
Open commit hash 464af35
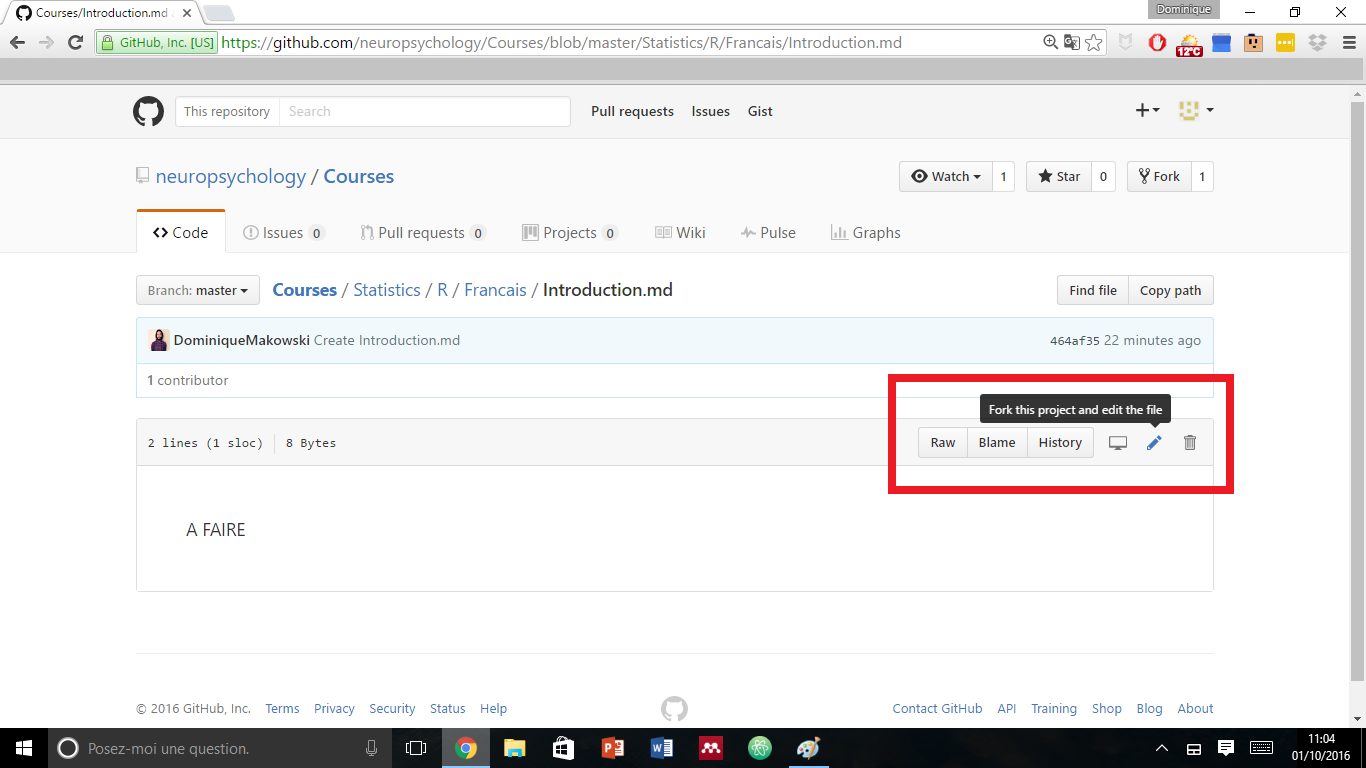1074,341
